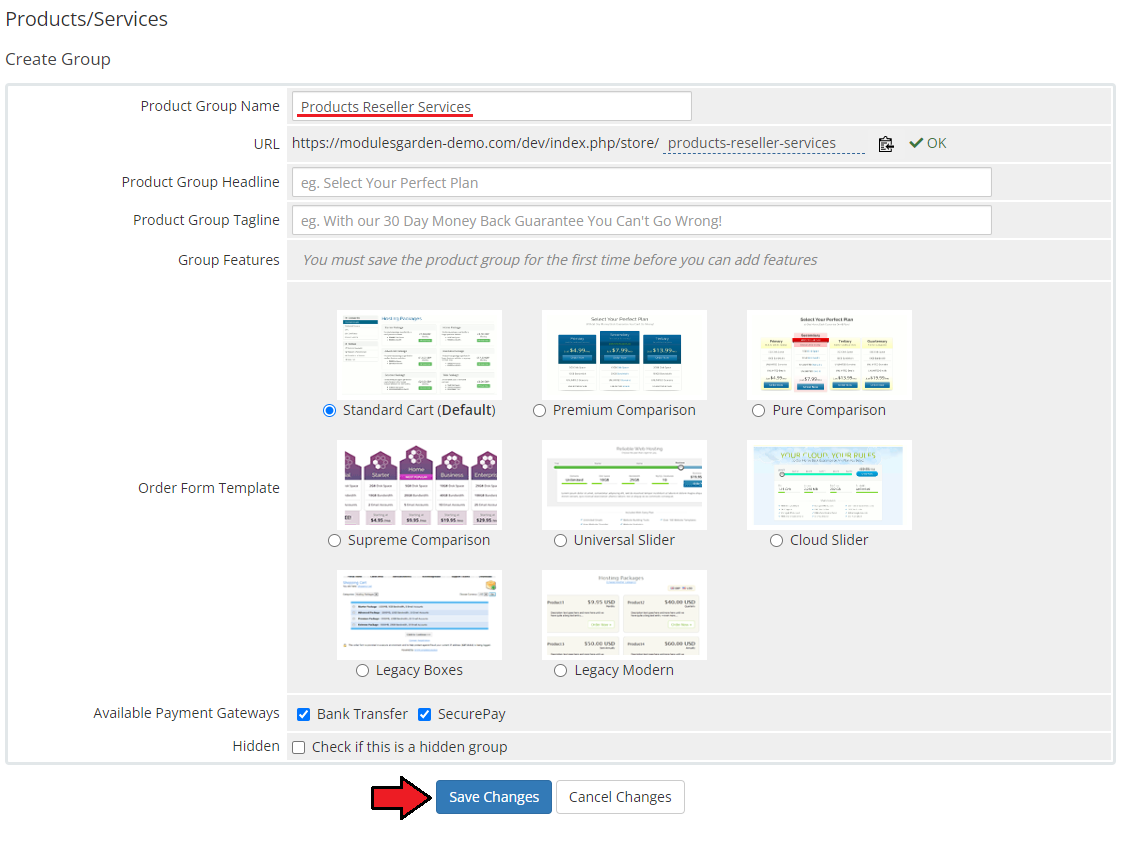Viewport: 1124px width, 842px height.
Task: Pick the Legacy Modern radio button
Action: (x=561, y=670)
